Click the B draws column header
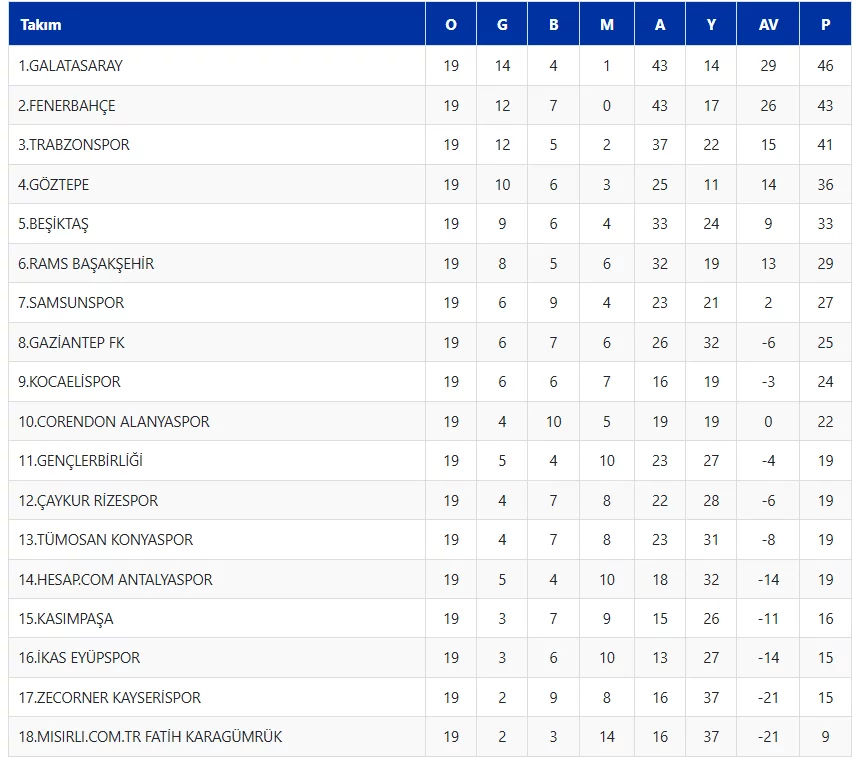 coord(554,25)
